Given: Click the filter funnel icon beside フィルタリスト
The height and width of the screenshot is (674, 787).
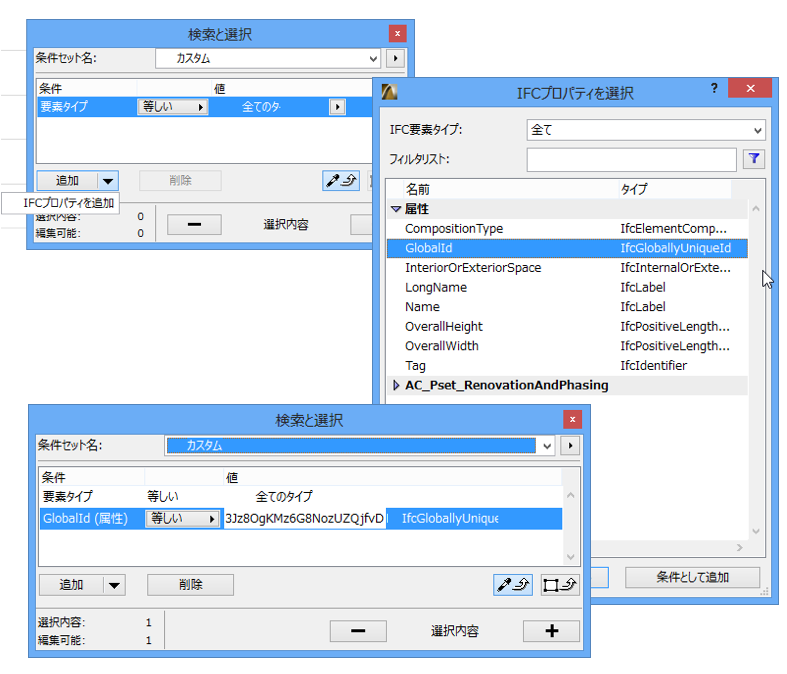Looking at the screenshot, I should [x=753, y=159].
